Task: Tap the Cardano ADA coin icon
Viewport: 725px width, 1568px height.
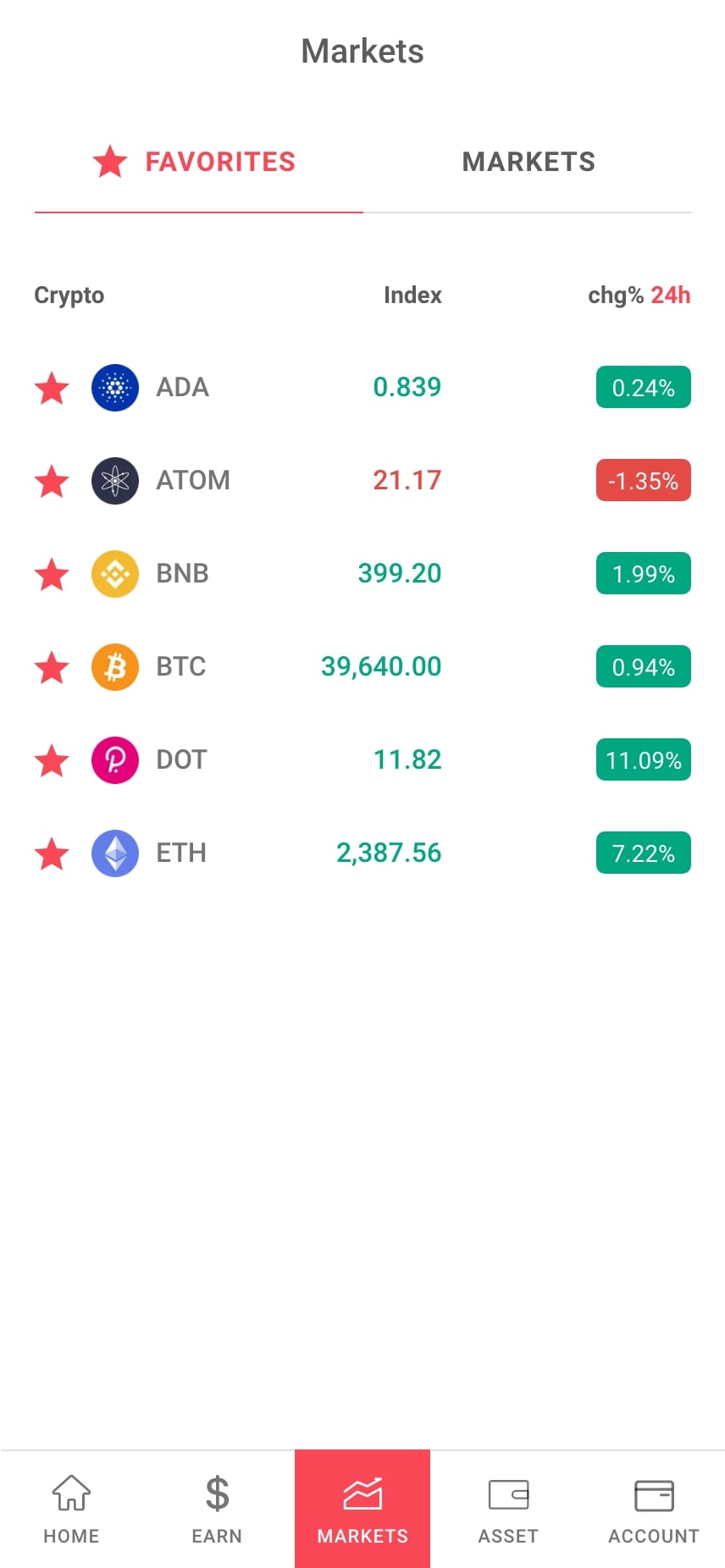Action: click(115, 388)
